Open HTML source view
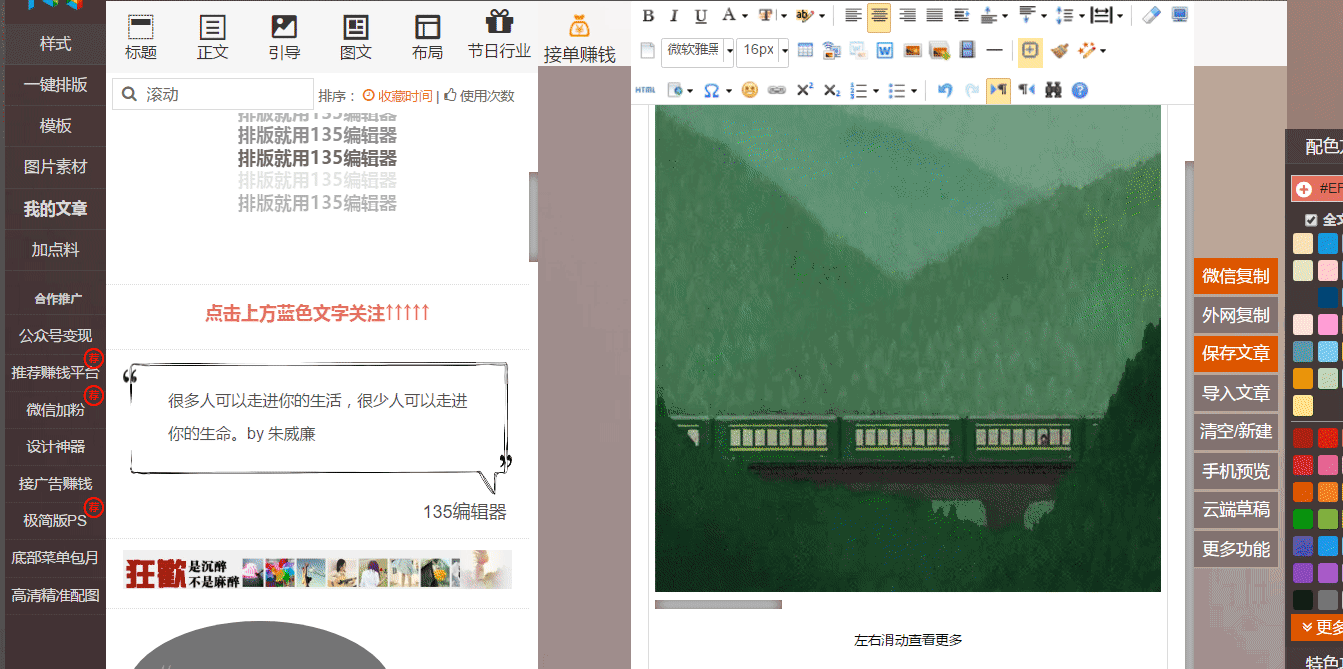This screenshot has height=669, width=1343. pos(645,90)
